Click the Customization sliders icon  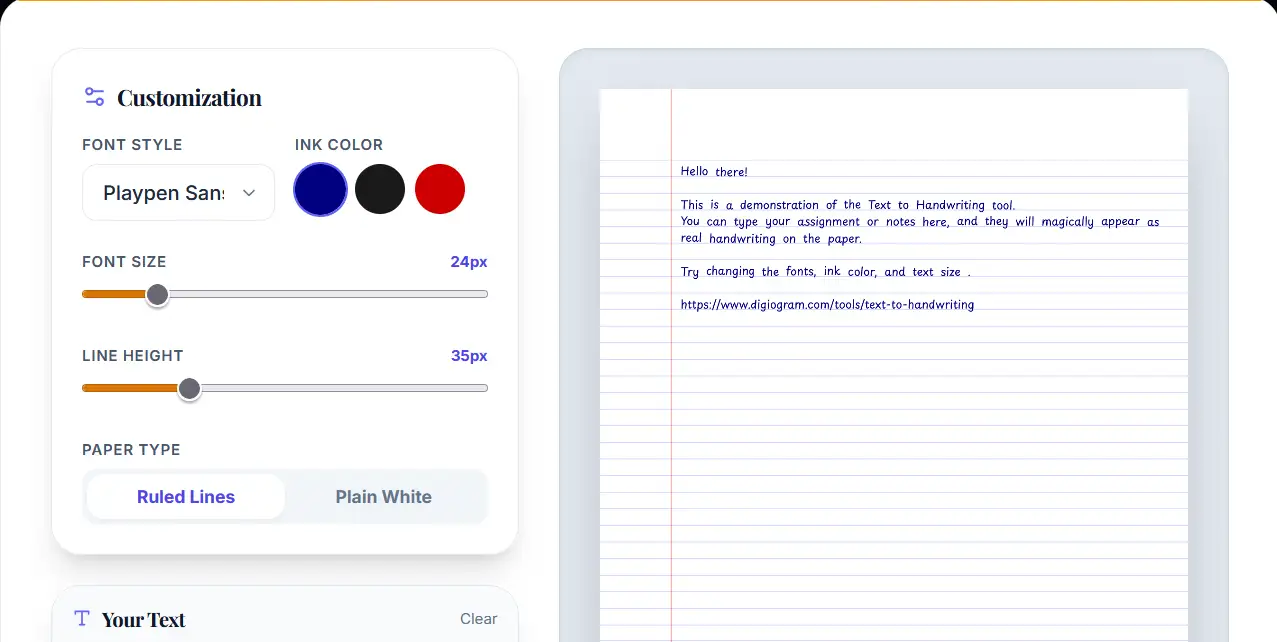[95, 97]
